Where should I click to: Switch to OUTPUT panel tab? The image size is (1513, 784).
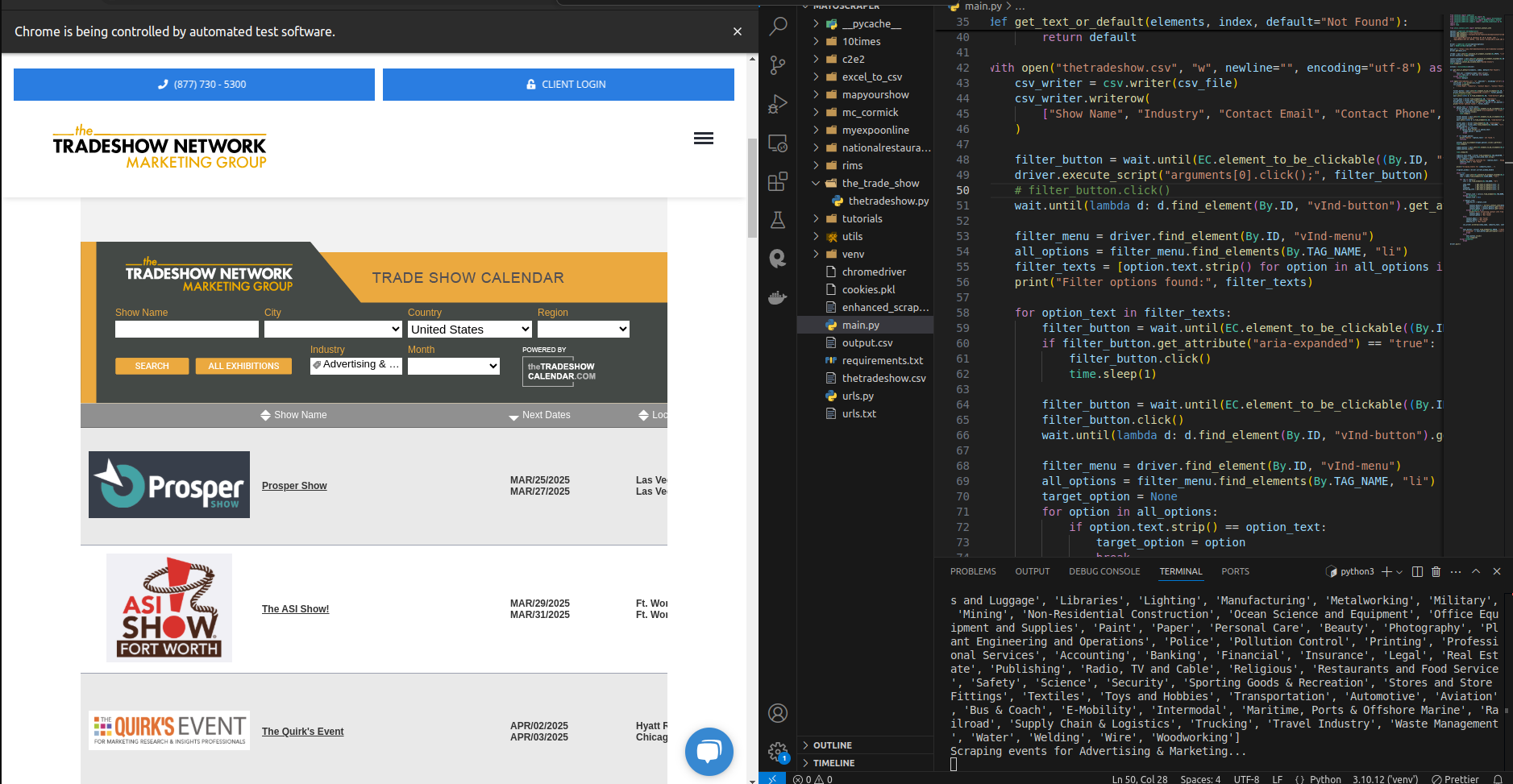1033,571
